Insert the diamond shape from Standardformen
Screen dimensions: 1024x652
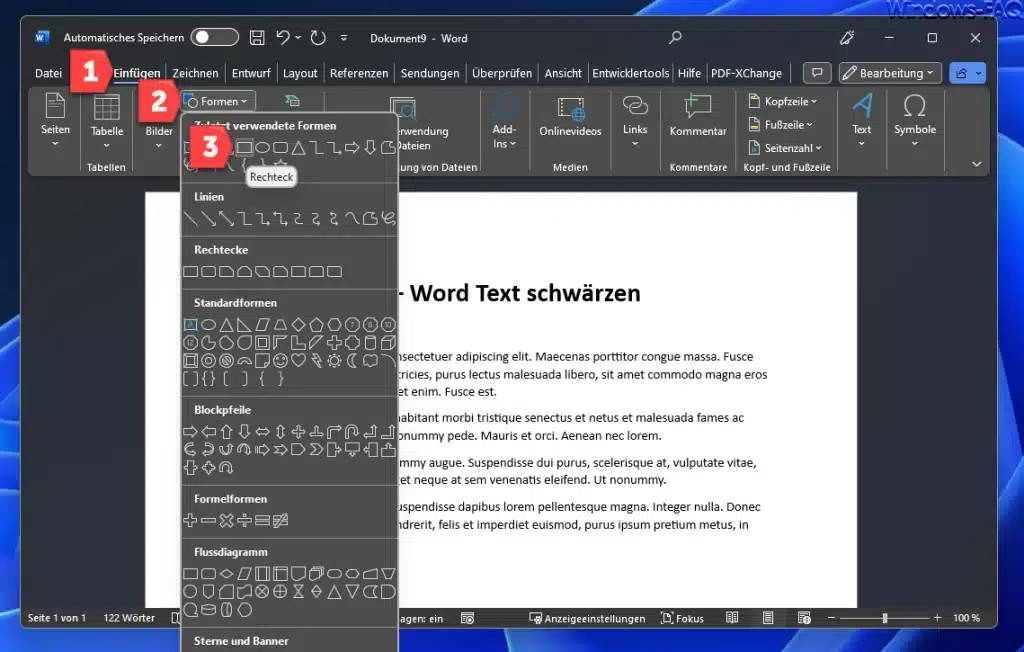click(298, 325)
